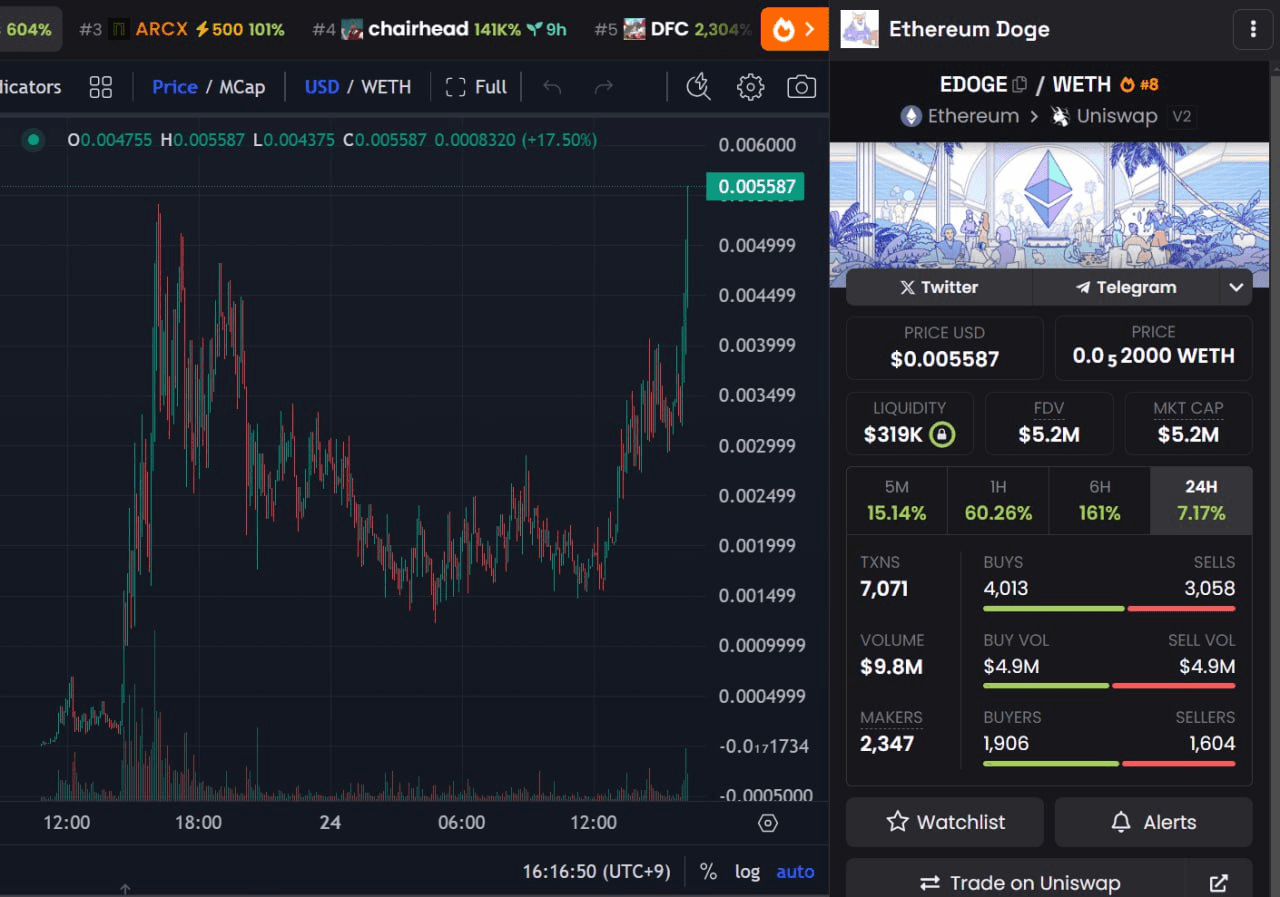
Task: Click the V2 version badge
Action: [x=1182, y=116]
